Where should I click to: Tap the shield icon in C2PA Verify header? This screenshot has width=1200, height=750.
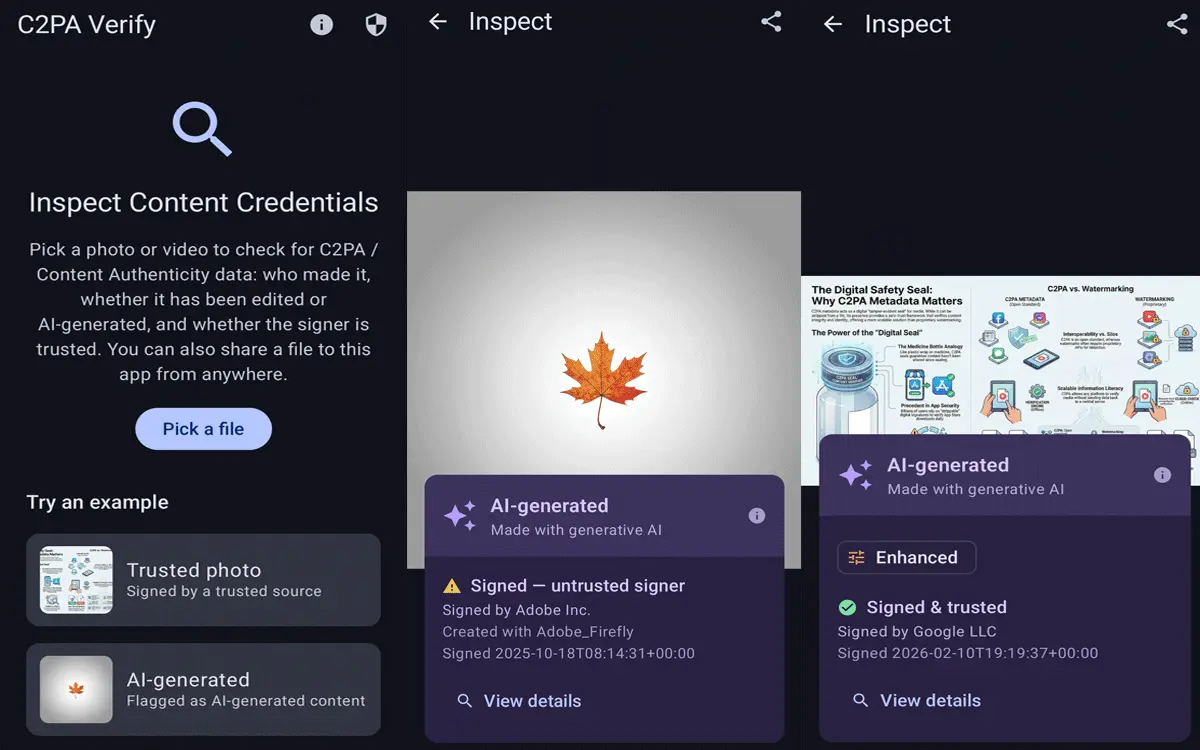click(376, 25)
